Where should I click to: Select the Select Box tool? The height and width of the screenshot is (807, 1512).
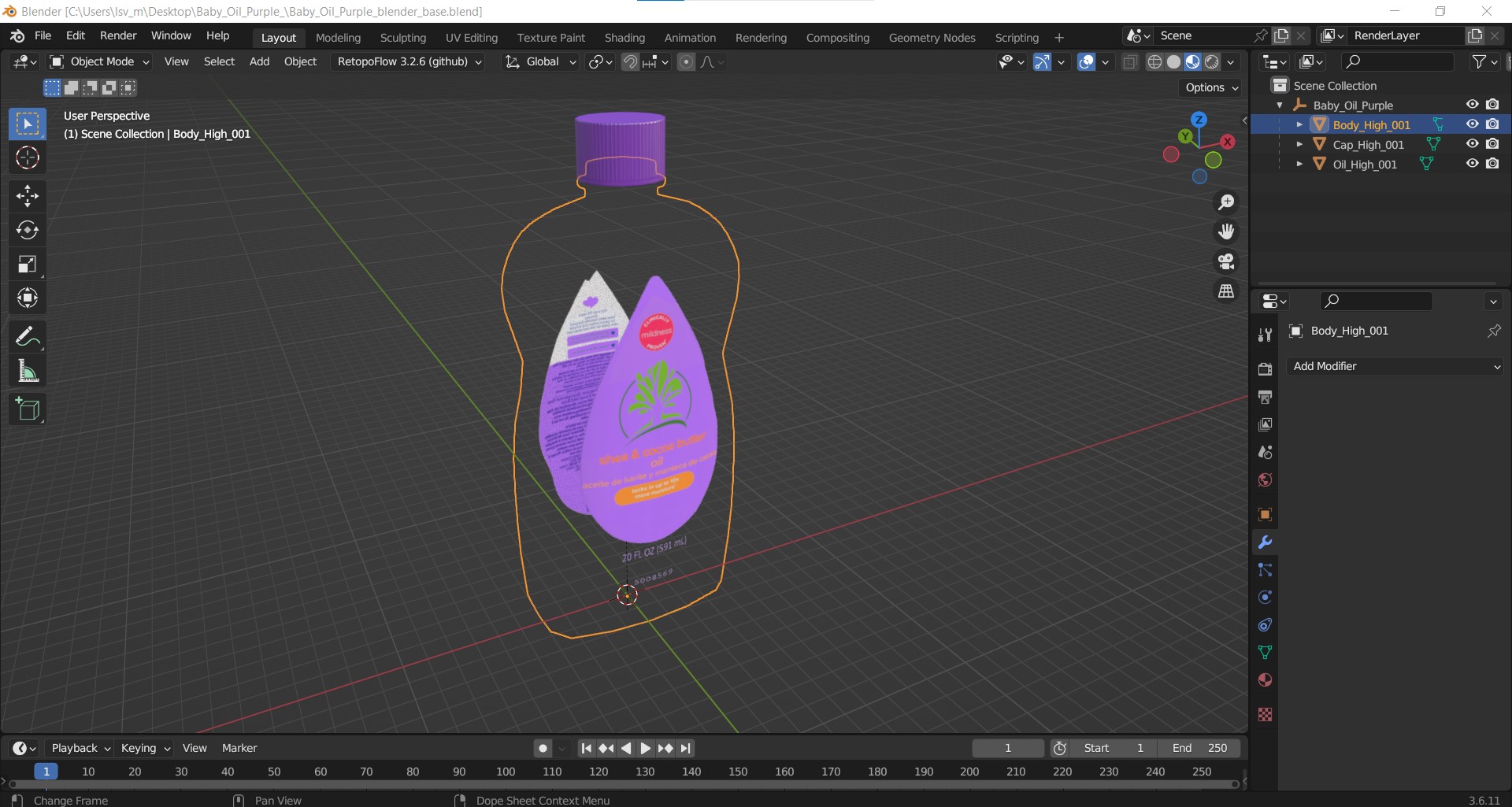pos(28,124)
